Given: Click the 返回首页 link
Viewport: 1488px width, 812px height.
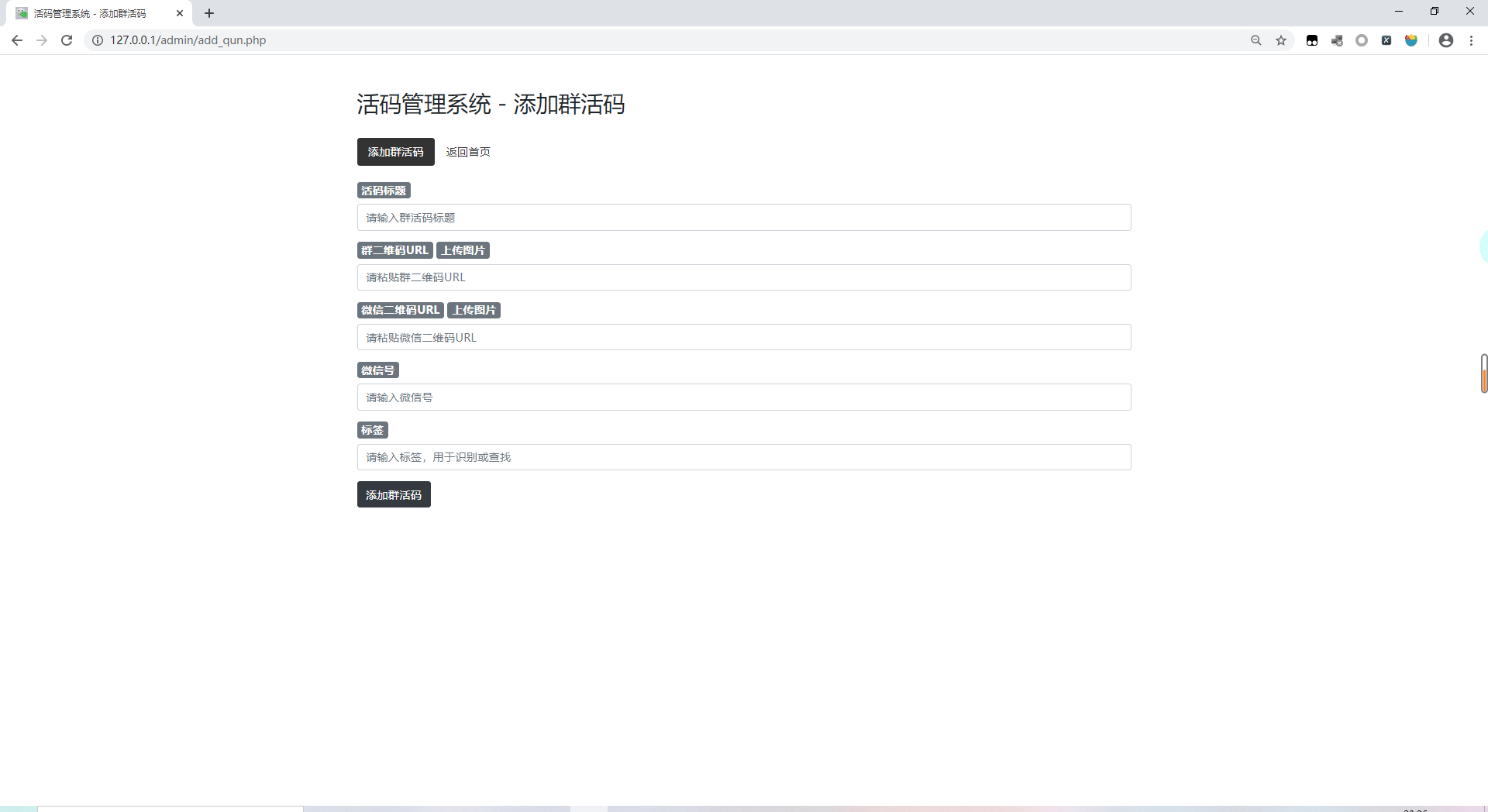Looking at the screenshot, I should click(468, 152).
